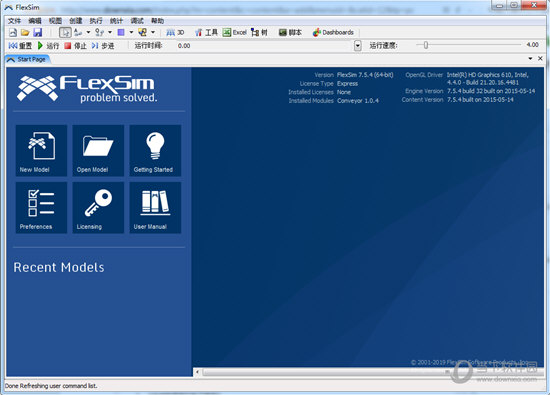Click the License Type value Express
Screen dimensions: 550x395
347,83
